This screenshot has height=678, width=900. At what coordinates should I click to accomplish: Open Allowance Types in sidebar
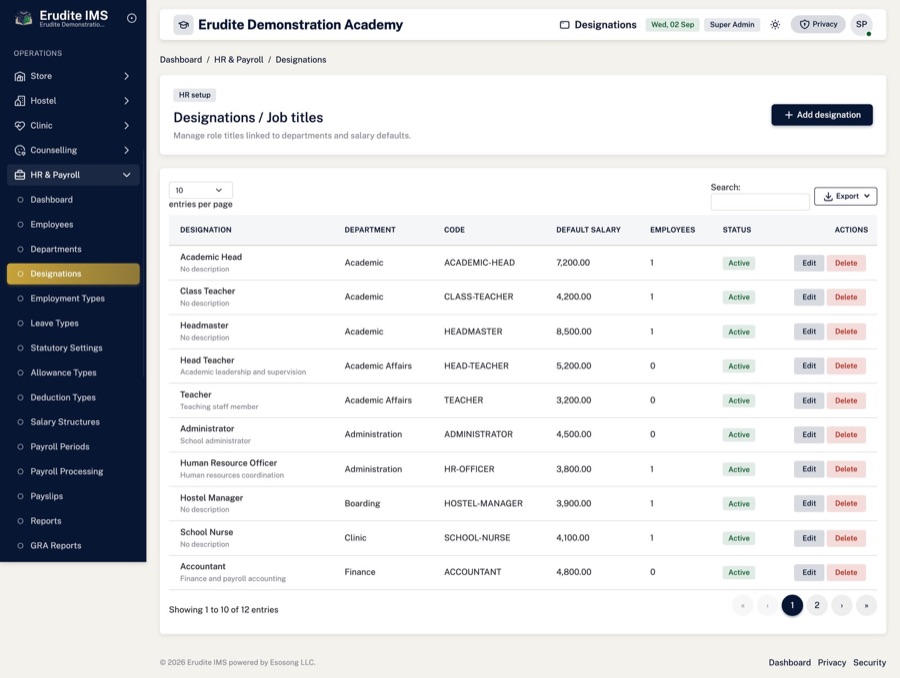click(x=73, y=373)
